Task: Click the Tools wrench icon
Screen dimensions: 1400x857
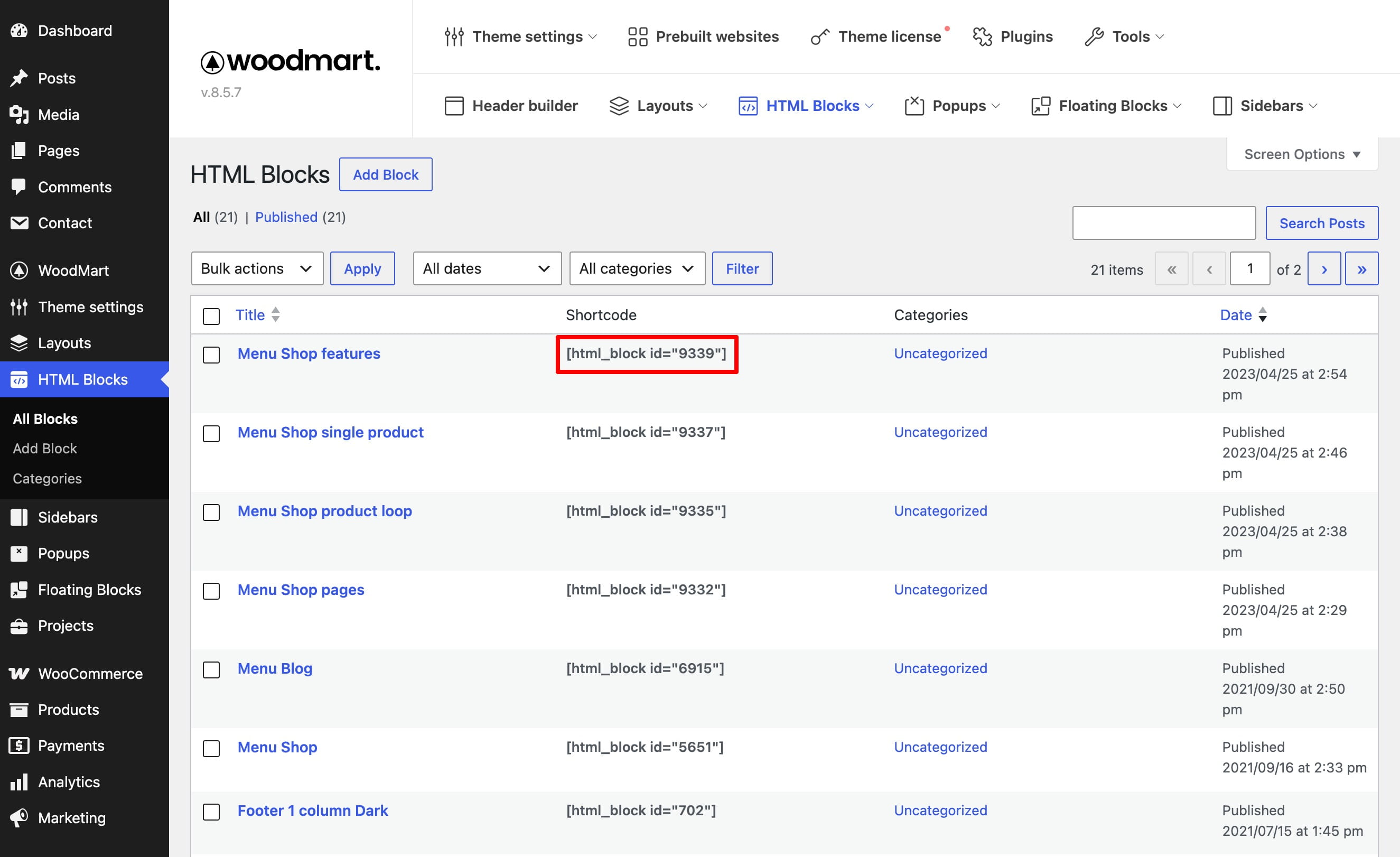Action: tap(1094, 36)
